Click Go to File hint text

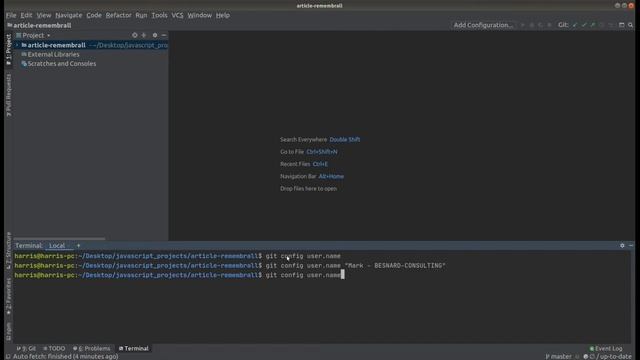(x=309, y=152)
